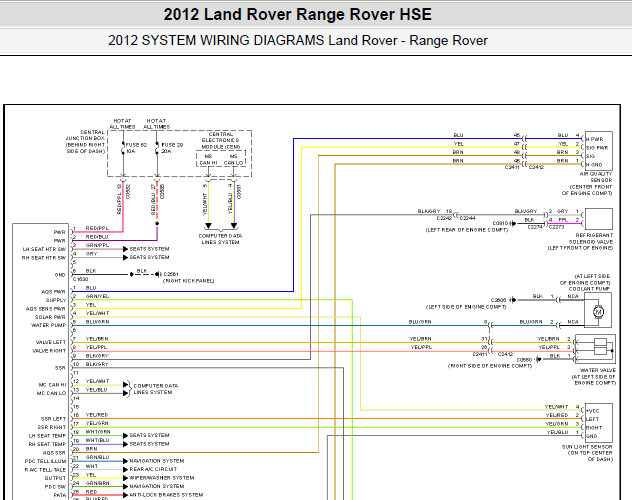This screenshot has width=632, height=500.
Task: Select the "RH SEAT TEMP" pin label
Action: [47, 444]
